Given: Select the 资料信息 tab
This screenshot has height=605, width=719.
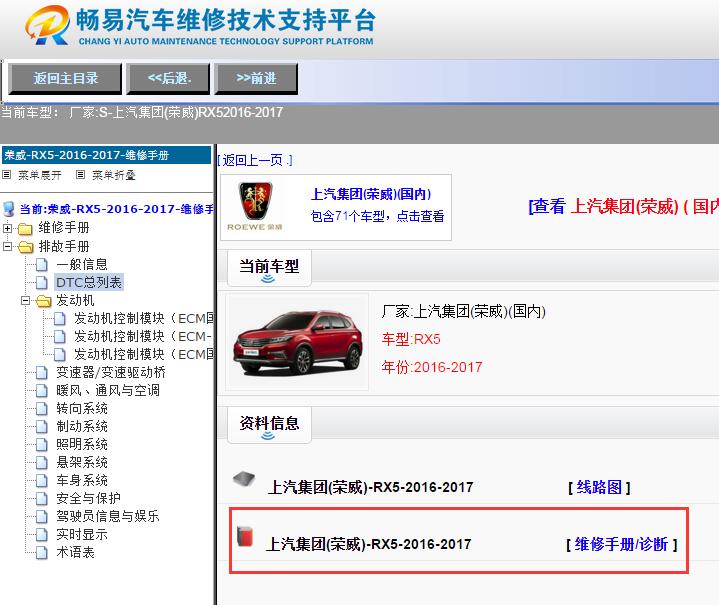Looking at the screenshot, I should [x=269, y=425].
